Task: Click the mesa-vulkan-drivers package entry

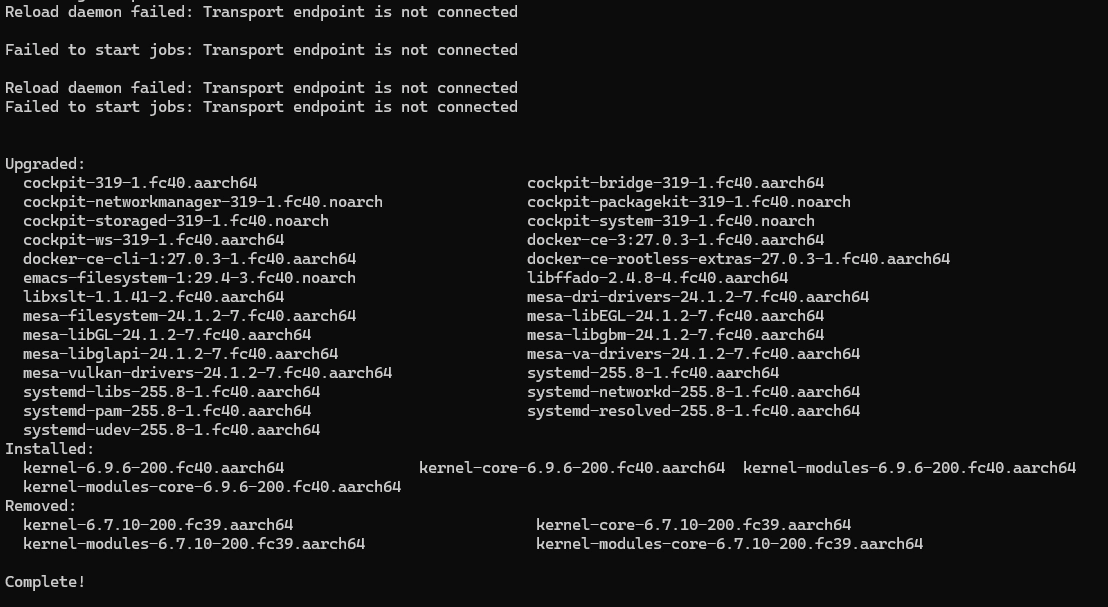Action: (x=207, y=373)
